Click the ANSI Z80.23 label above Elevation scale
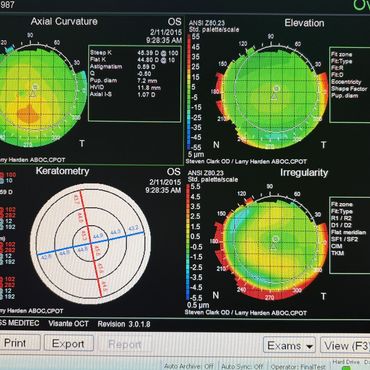The image size is (370, 370). [207, 23]
